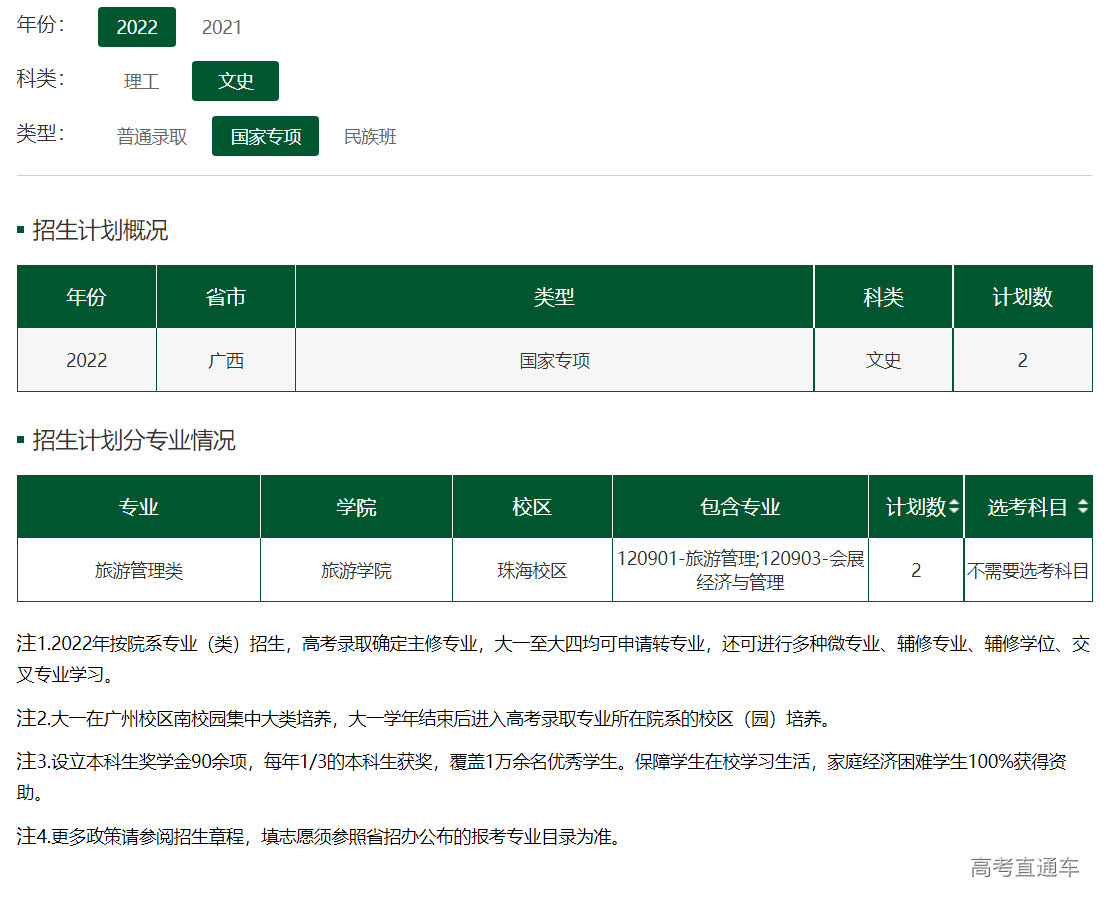Select the 国家专项 type filter button
Screen dimensions: 1108x907
[x=265, y=136]
